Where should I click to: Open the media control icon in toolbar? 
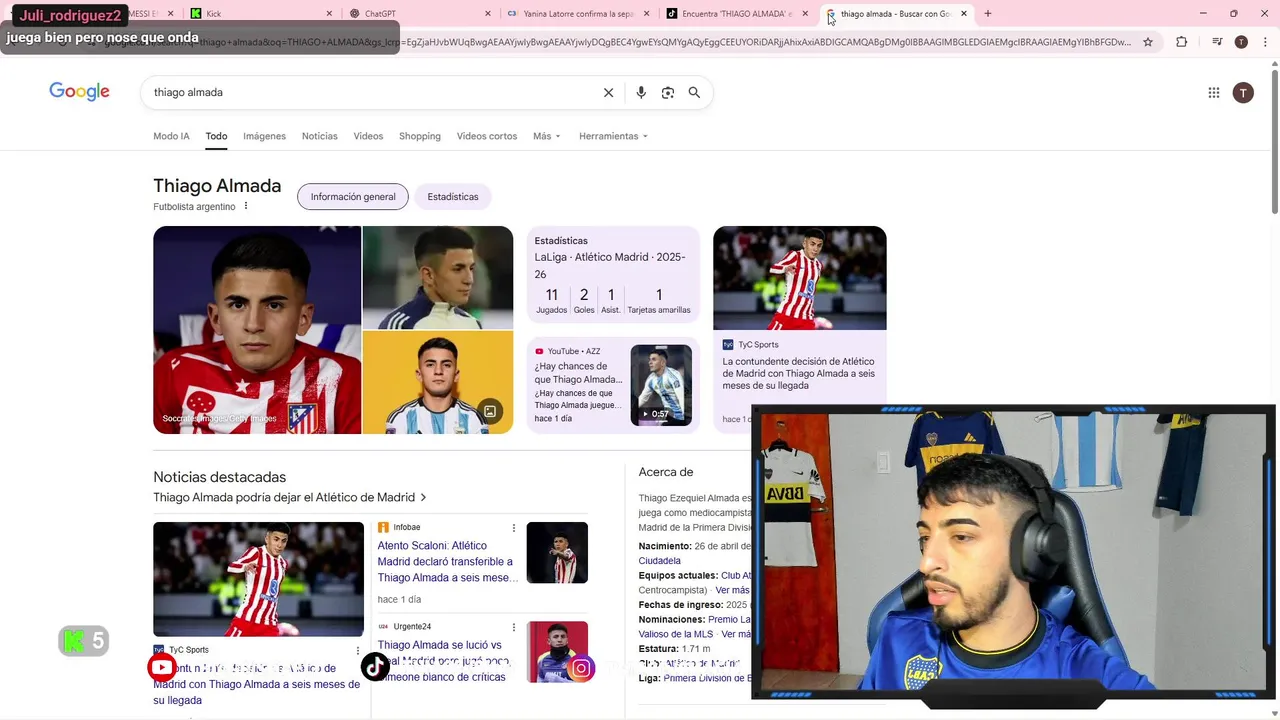[1217, 42]
